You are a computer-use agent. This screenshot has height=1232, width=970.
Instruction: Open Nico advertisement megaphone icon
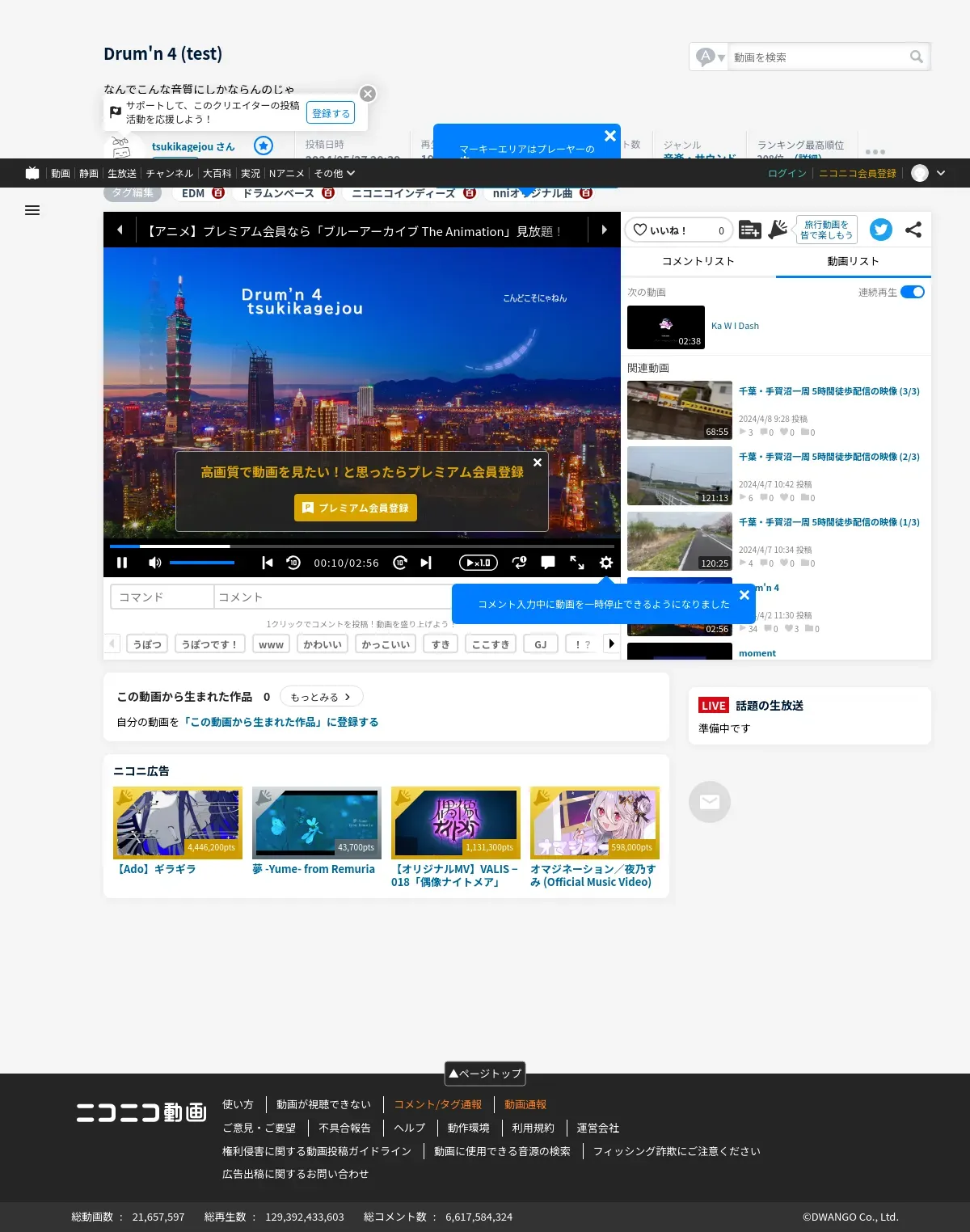pyautogui.click(x=778, y=230)
